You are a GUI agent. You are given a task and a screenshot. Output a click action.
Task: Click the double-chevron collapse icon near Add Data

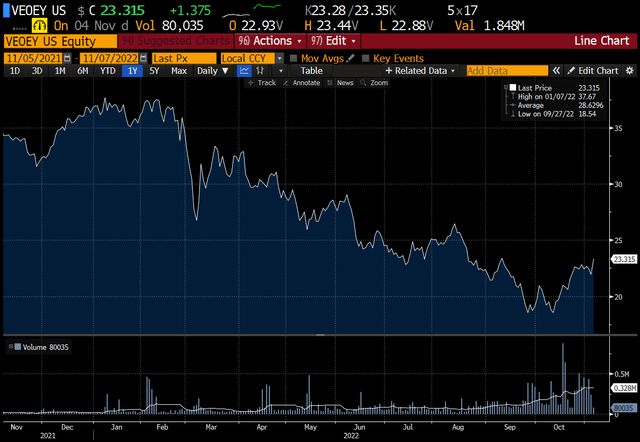[556, 71]
